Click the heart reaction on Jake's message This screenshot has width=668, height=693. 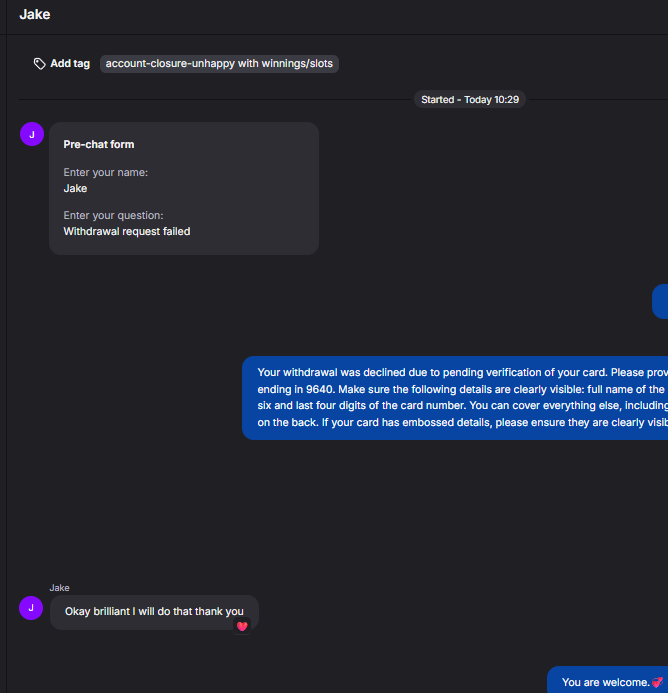pos(242,626)
